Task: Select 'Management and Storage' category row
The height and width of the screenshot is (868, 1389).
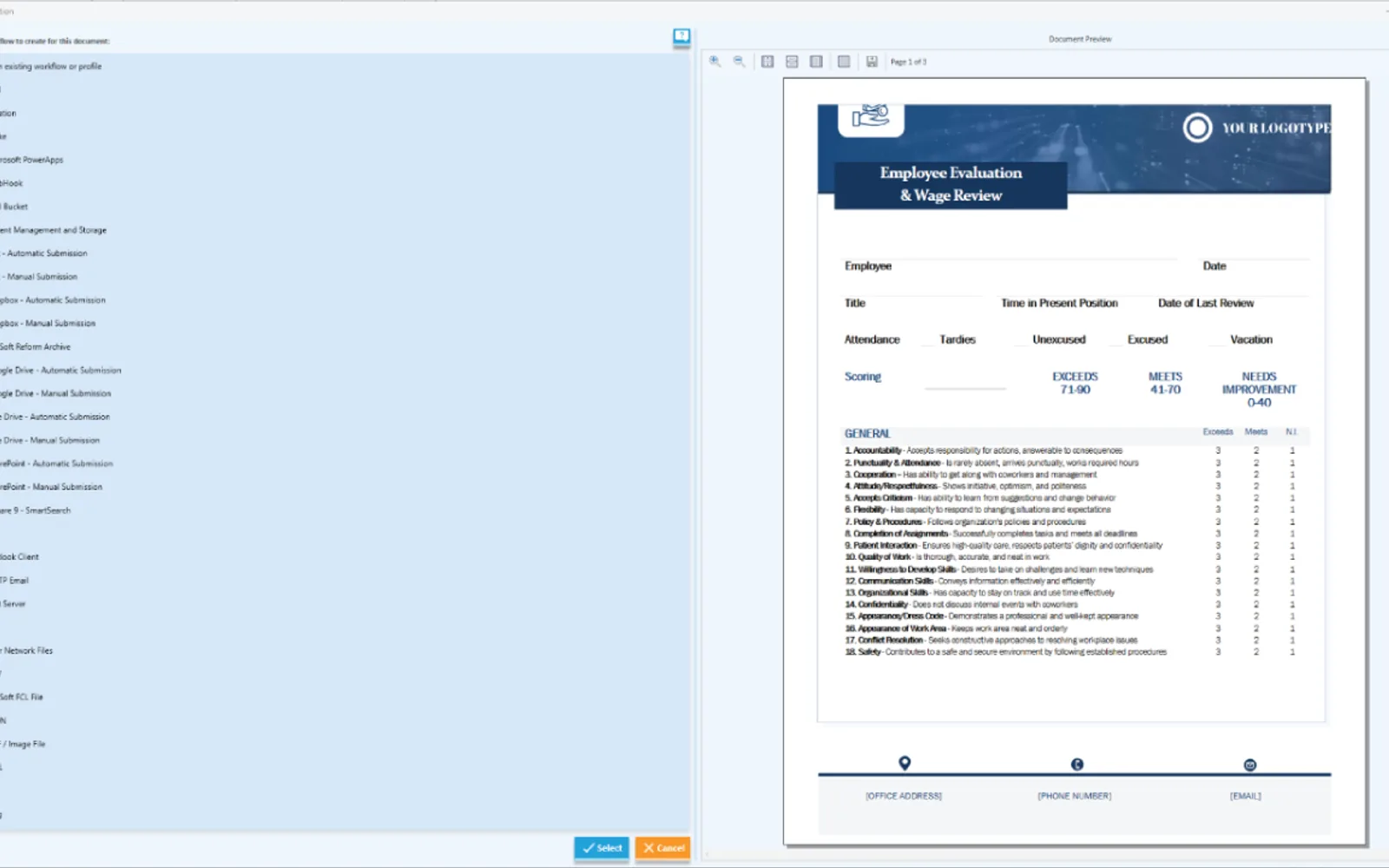Action: pos(54,230)
